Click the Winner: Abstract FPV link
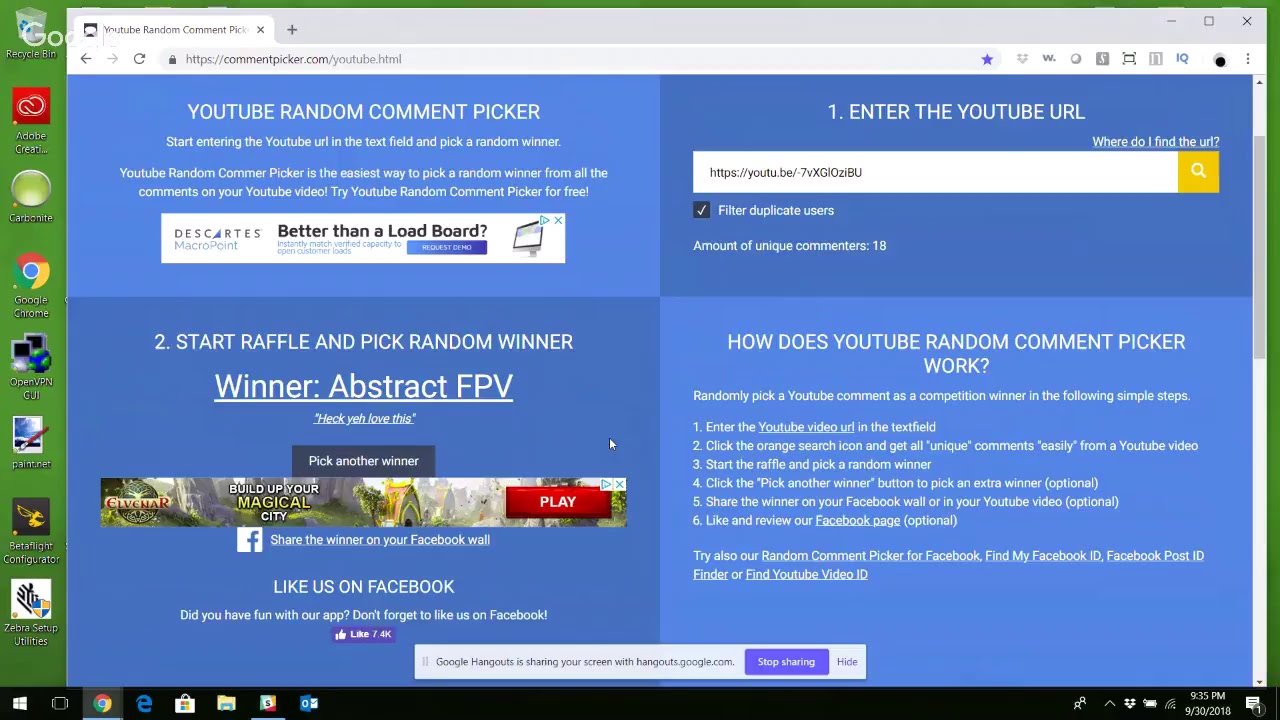This screenshot has height=720, width=1280. point(363,387)
